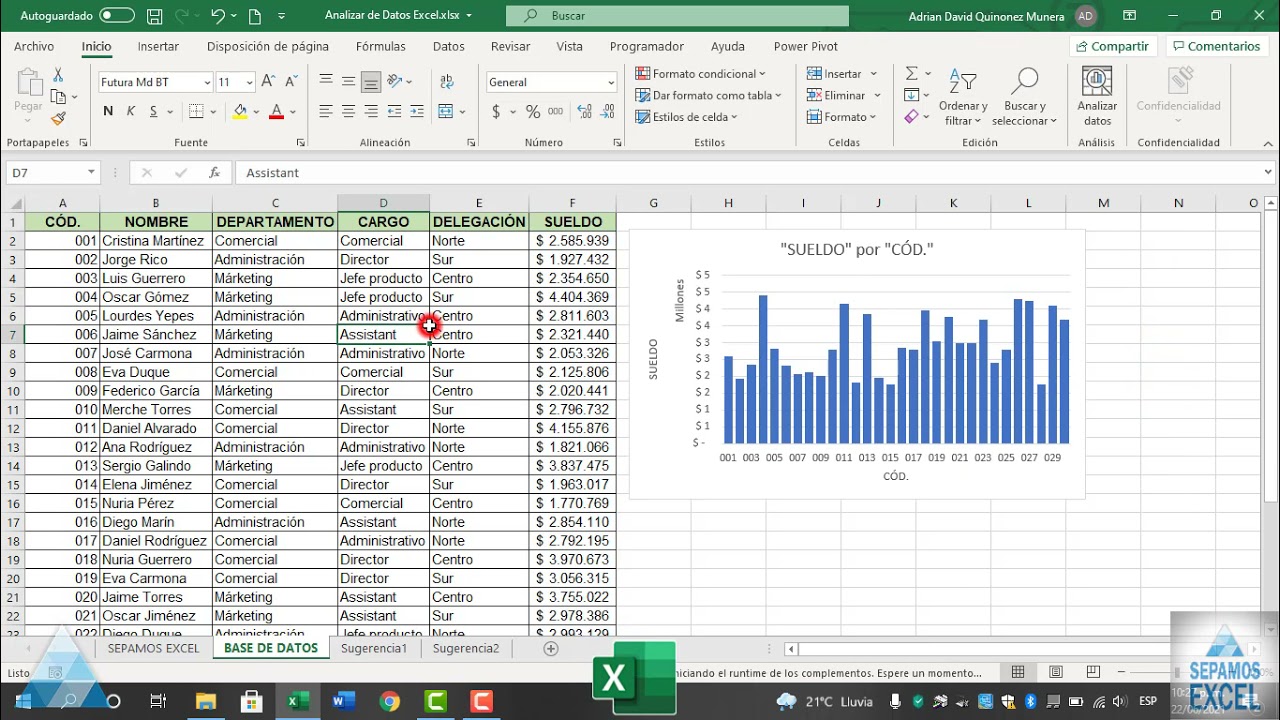This screenshot has height=720, width=1280.
Task: Click the Cut scissors icon
Action: click(58, 75)
